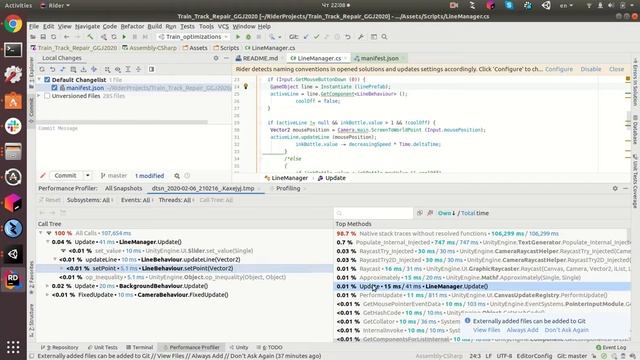The width and height of the screenshot is (640, 360).
Task: Open the Train_optimizations run configuration dropdown
Action: (193, 37)
